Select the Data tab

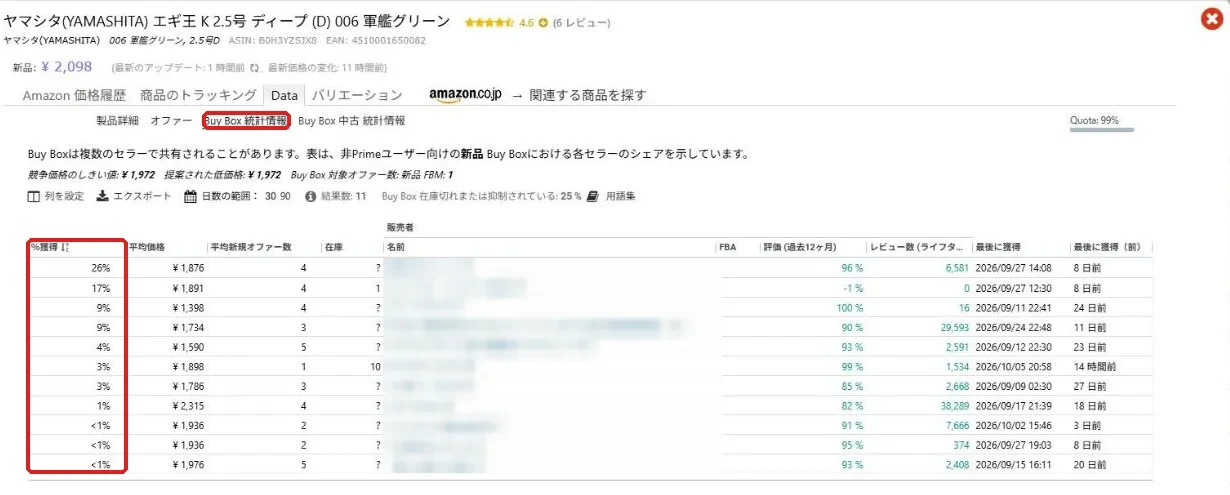tap(284, 96)
